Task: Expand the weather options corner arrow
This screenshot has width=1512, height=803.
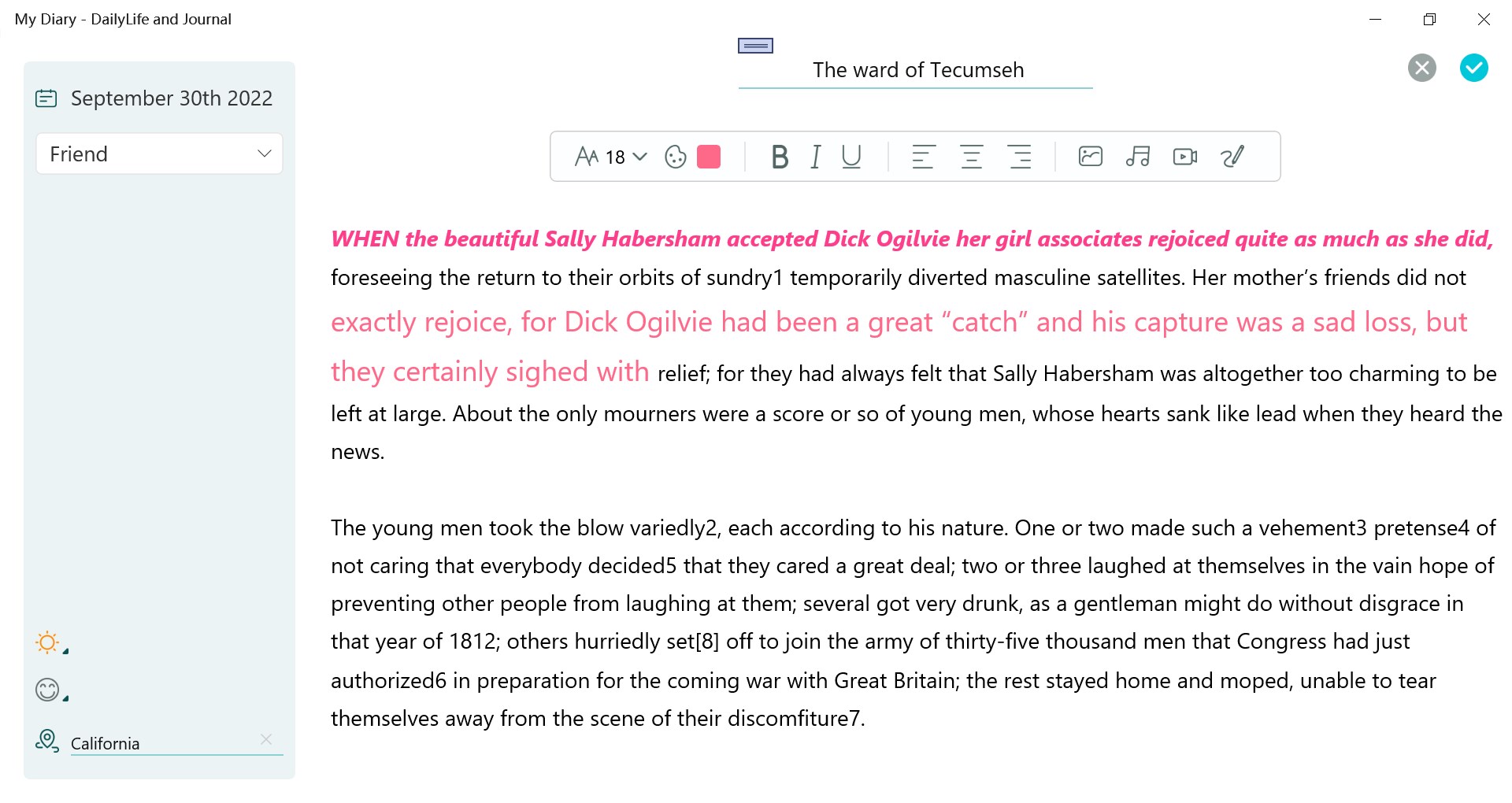Action: point(66,650)
